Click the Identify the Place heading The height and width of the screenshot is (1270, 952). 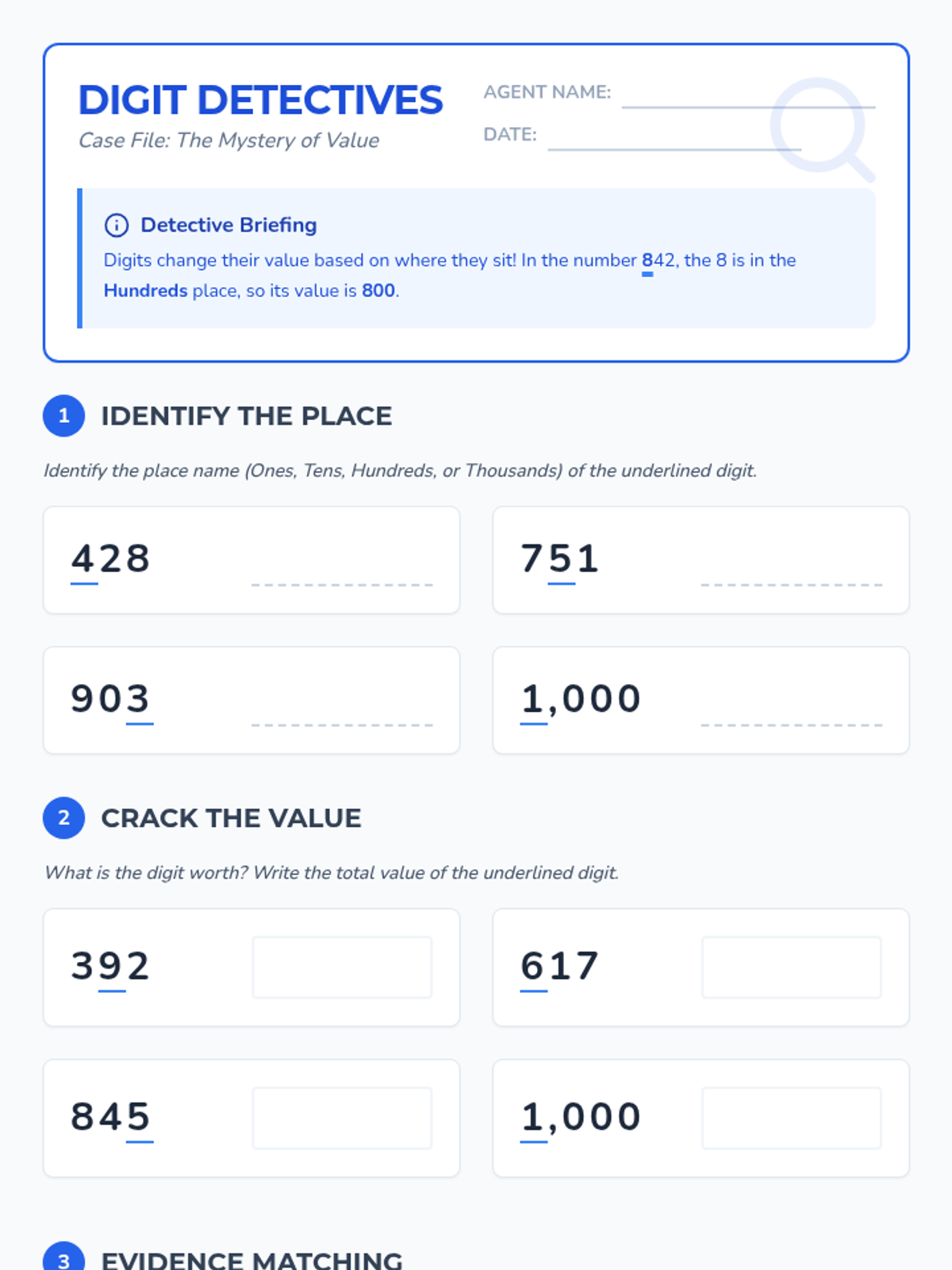coord(247,416)
